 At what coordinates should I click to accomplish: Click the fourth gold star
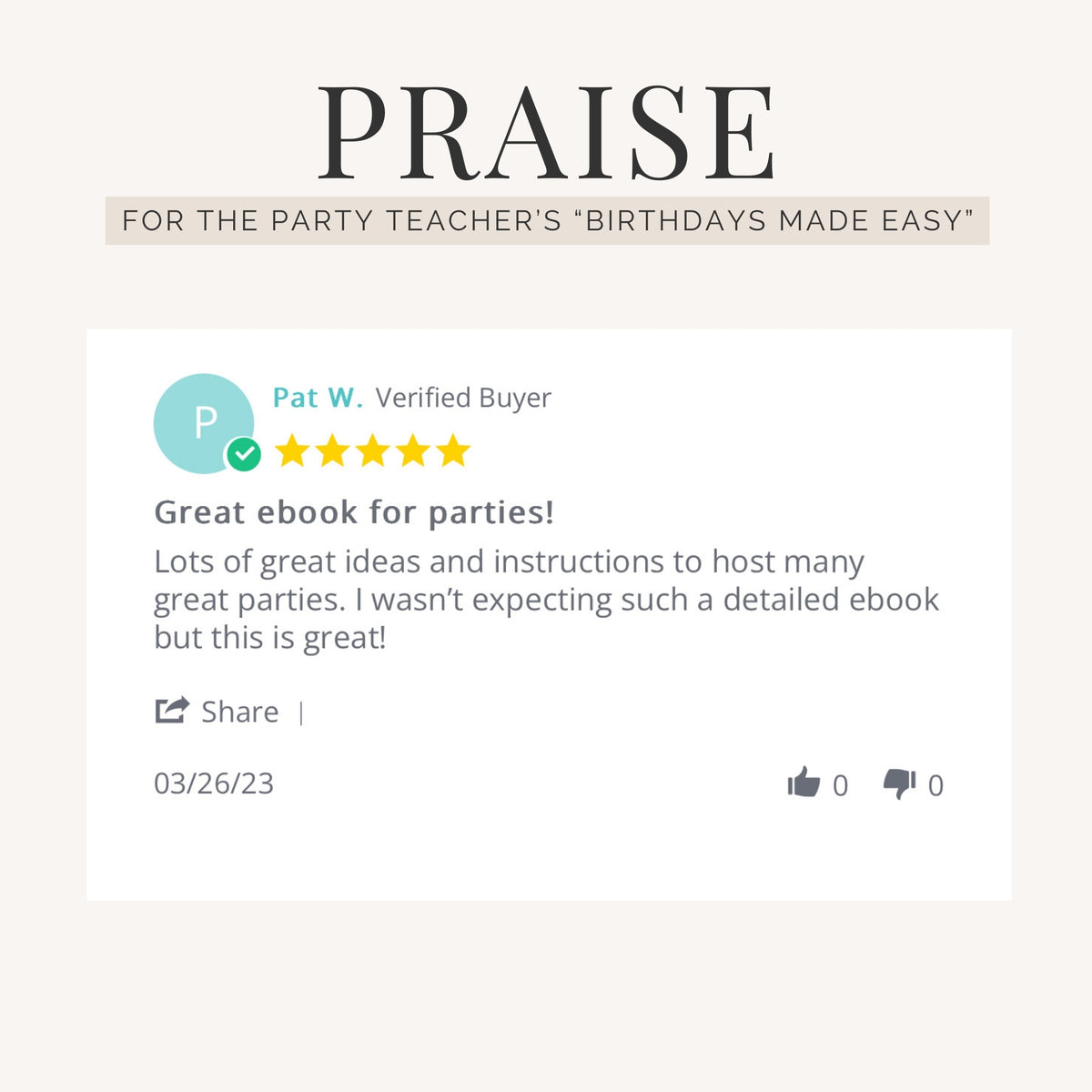click(412, 450)
